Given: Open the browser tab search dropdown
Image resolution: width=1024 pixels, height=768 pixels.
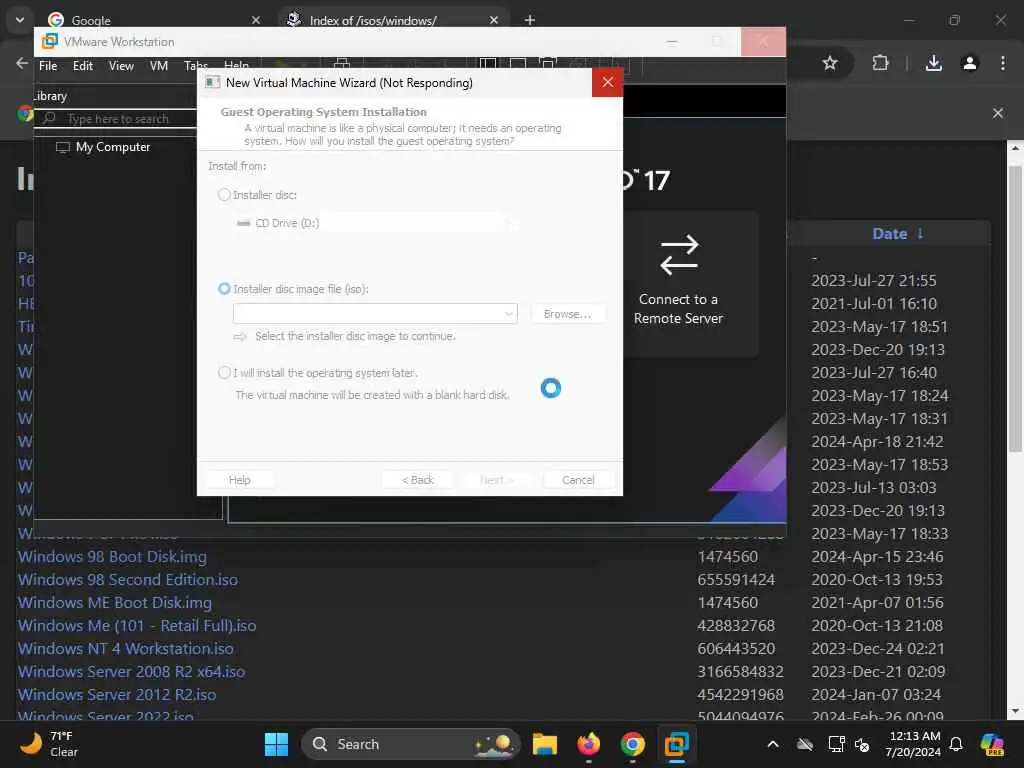Looking at the screenshot, I should pyautogui.click(x=20, y=20).
